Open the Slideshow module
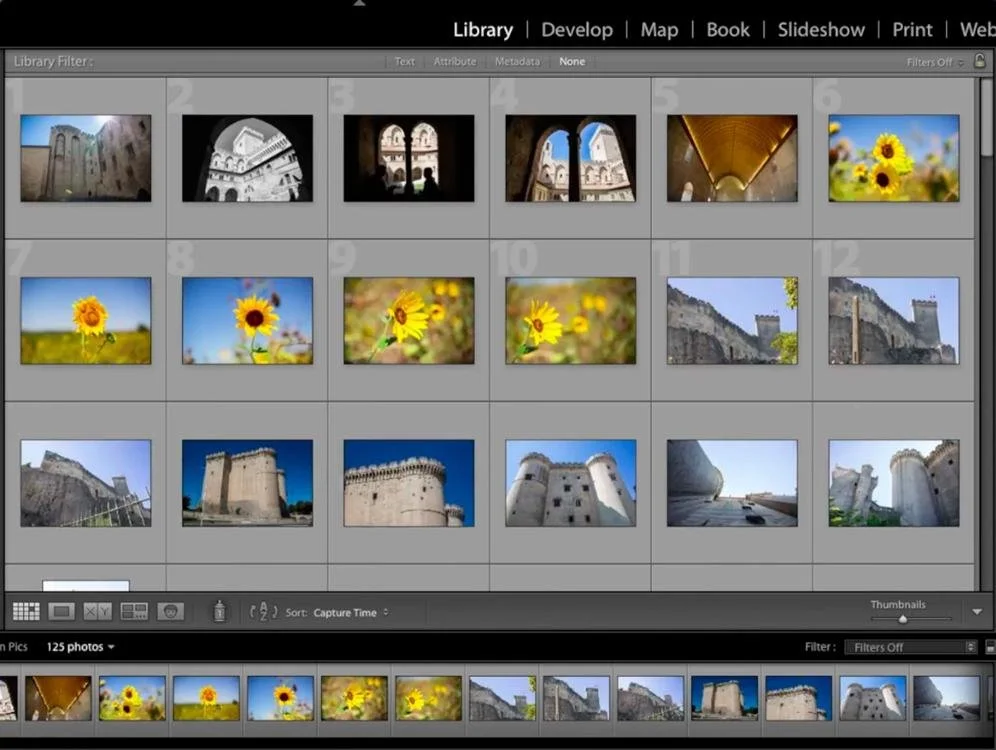 [x=821, y=30]
